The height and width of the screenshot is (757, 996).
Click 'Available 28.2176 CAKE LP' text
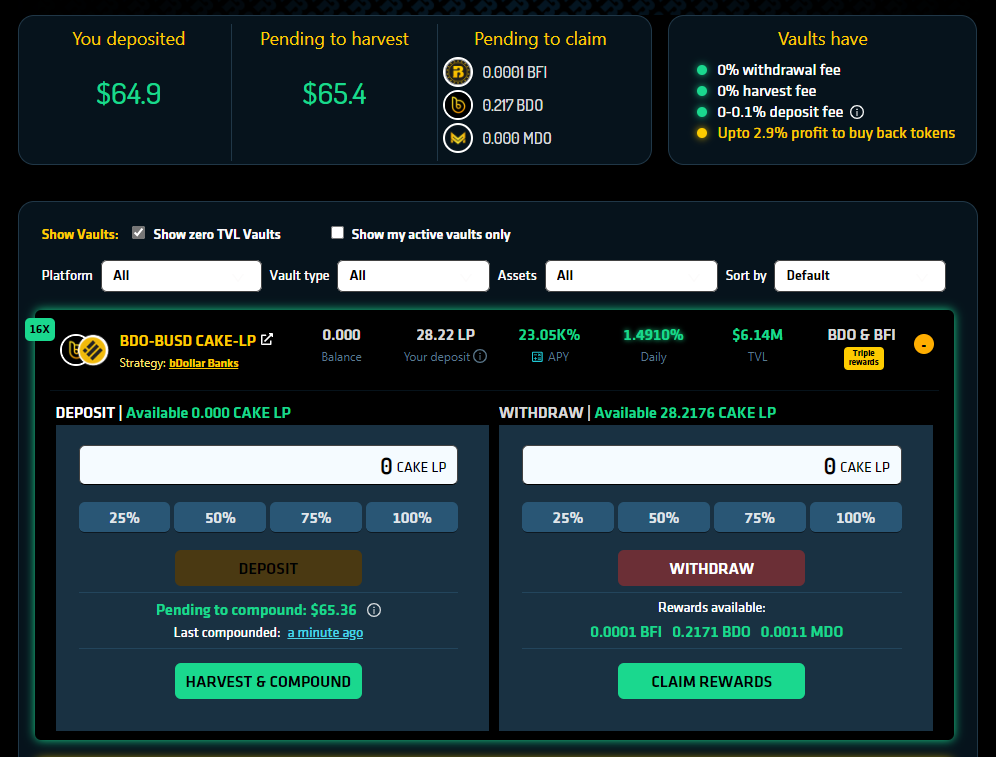coord(685,413)
